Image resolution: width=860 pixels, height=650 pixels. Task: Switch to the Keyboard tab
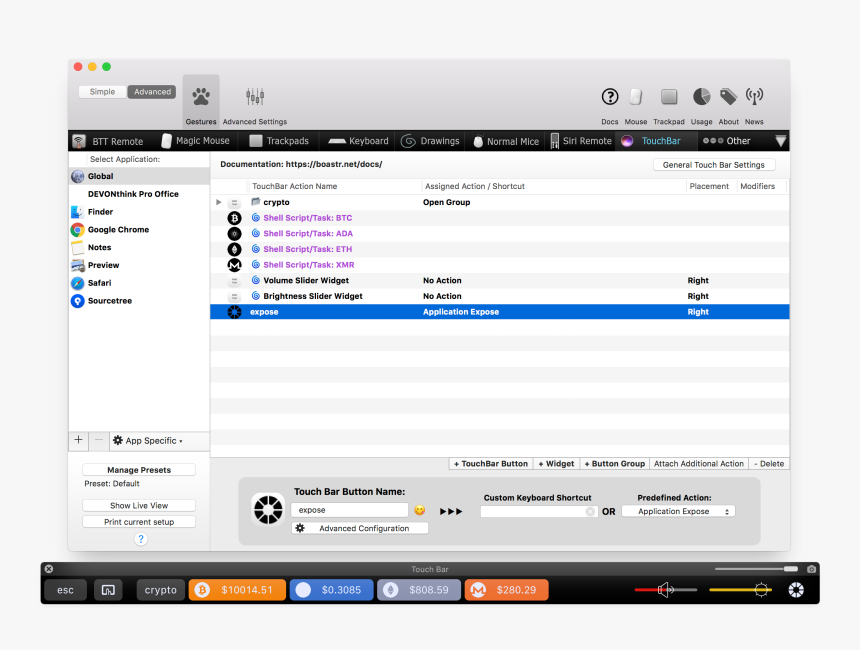point(357,141)
